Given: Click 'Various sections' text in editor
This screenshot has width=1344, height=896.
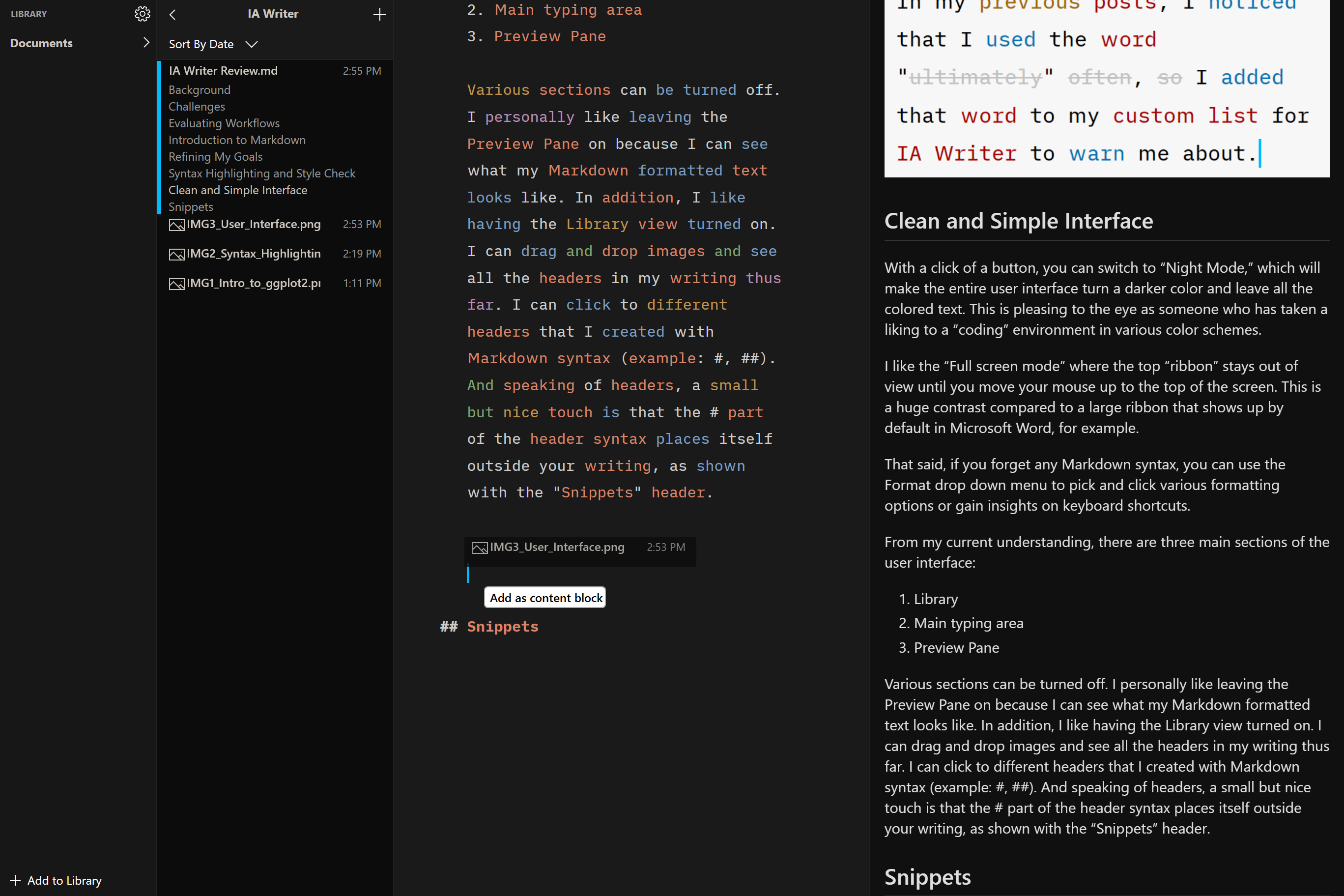Looking at the screenshot, I should pos(539,90).
